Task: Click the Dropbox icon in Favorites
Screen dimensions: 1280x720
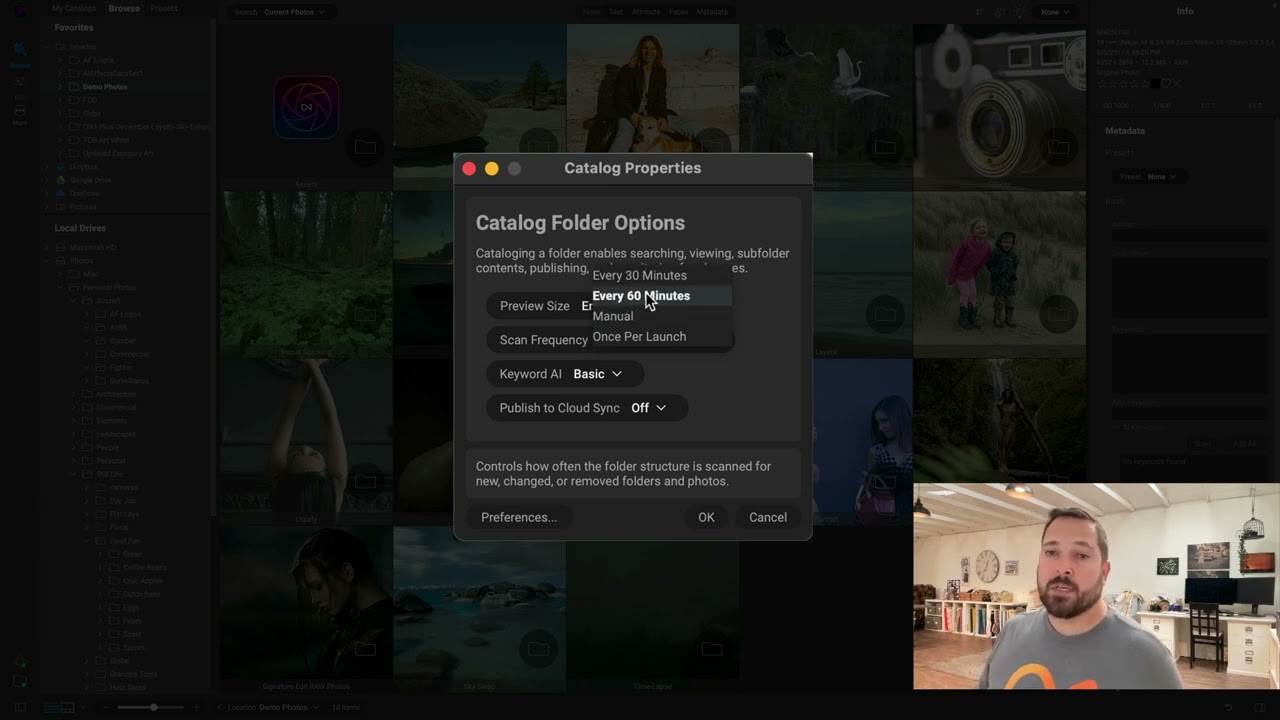Action: pos(60,167)
